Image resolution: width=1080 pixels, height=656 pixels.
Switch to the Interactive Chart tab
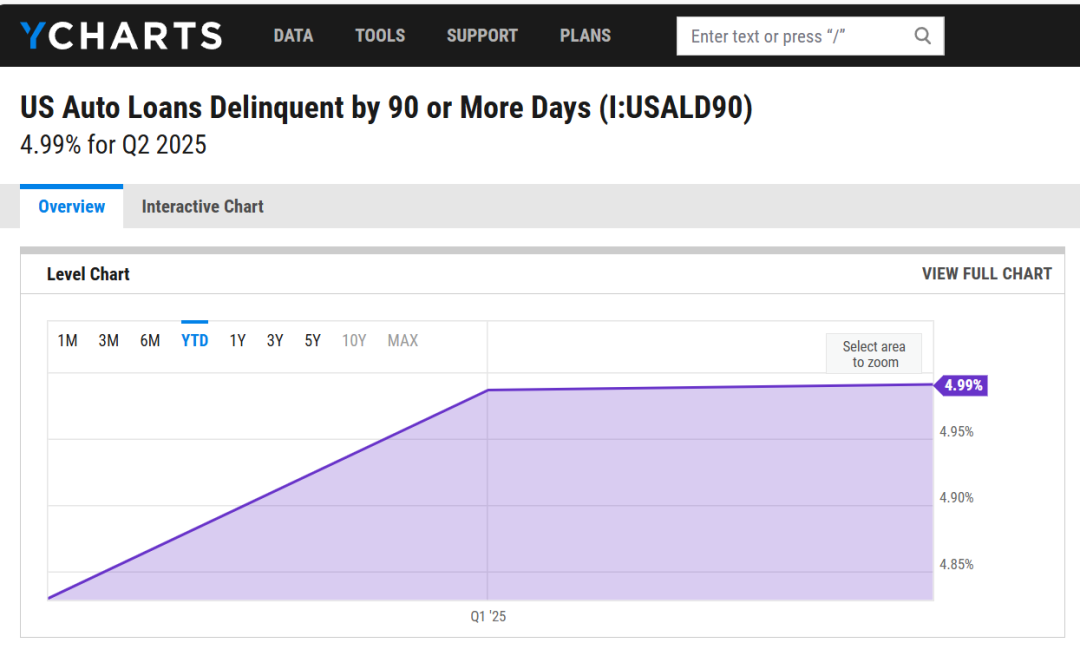[202, 207]
